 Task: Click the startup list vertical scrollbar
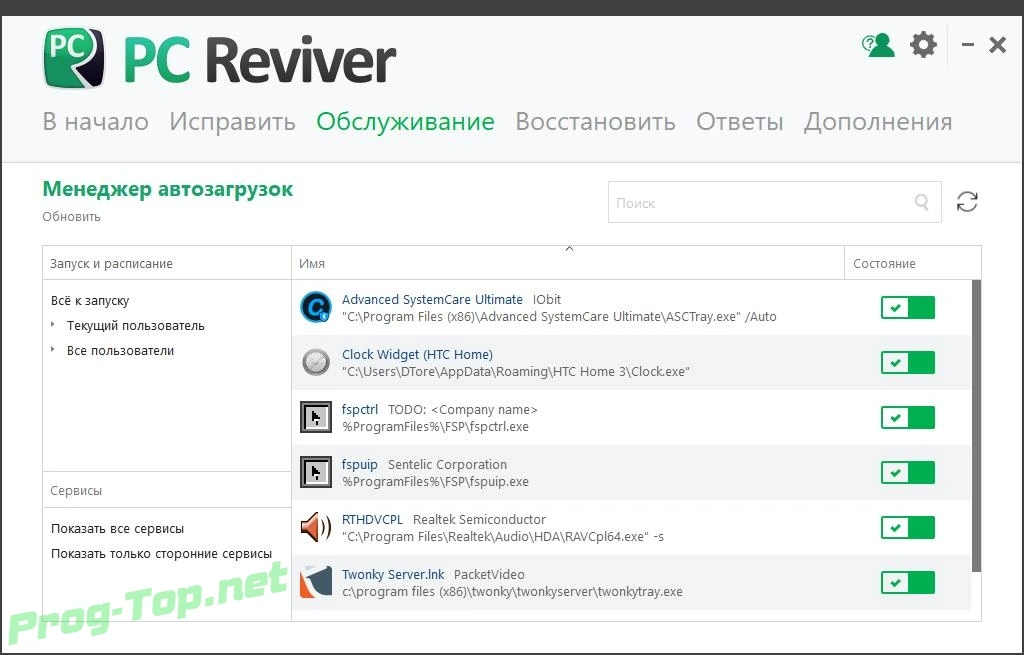pyautogui.click(x=976, y=426)
